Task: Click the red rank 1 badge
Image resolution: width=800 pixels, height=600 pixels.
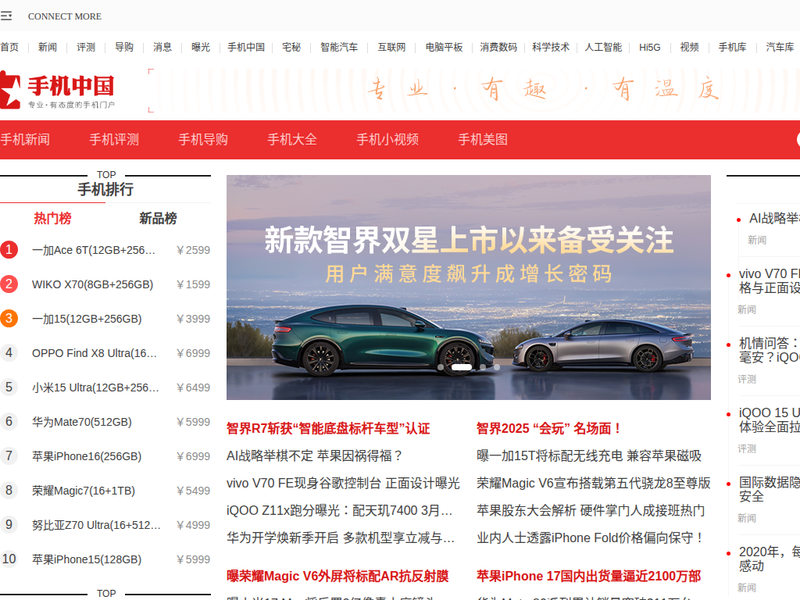Action: pos(9,250)
